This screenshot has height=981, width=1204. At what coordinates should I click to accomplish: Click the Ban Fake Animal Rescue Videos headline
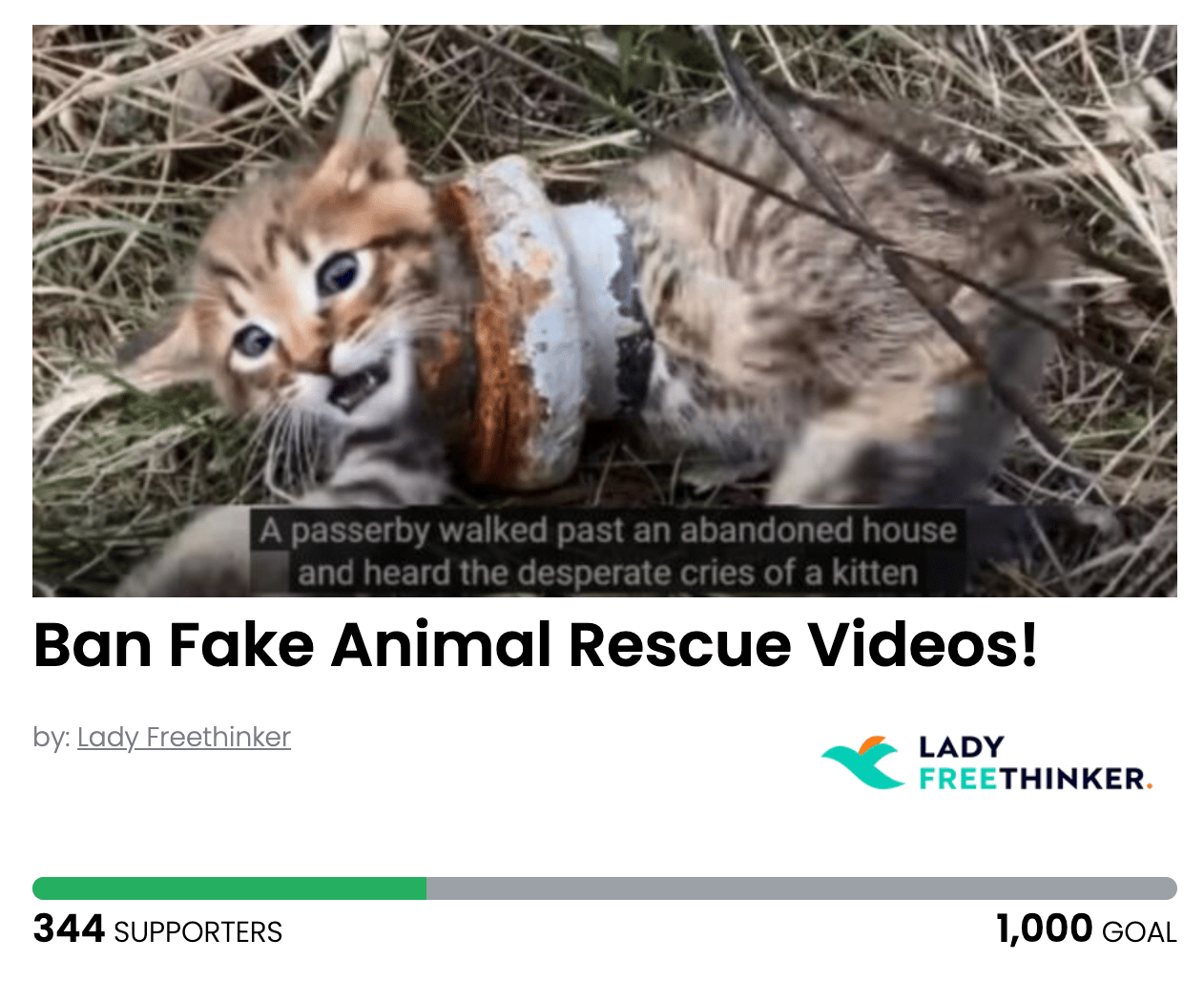pyautogui.click(x=535, y=644)
